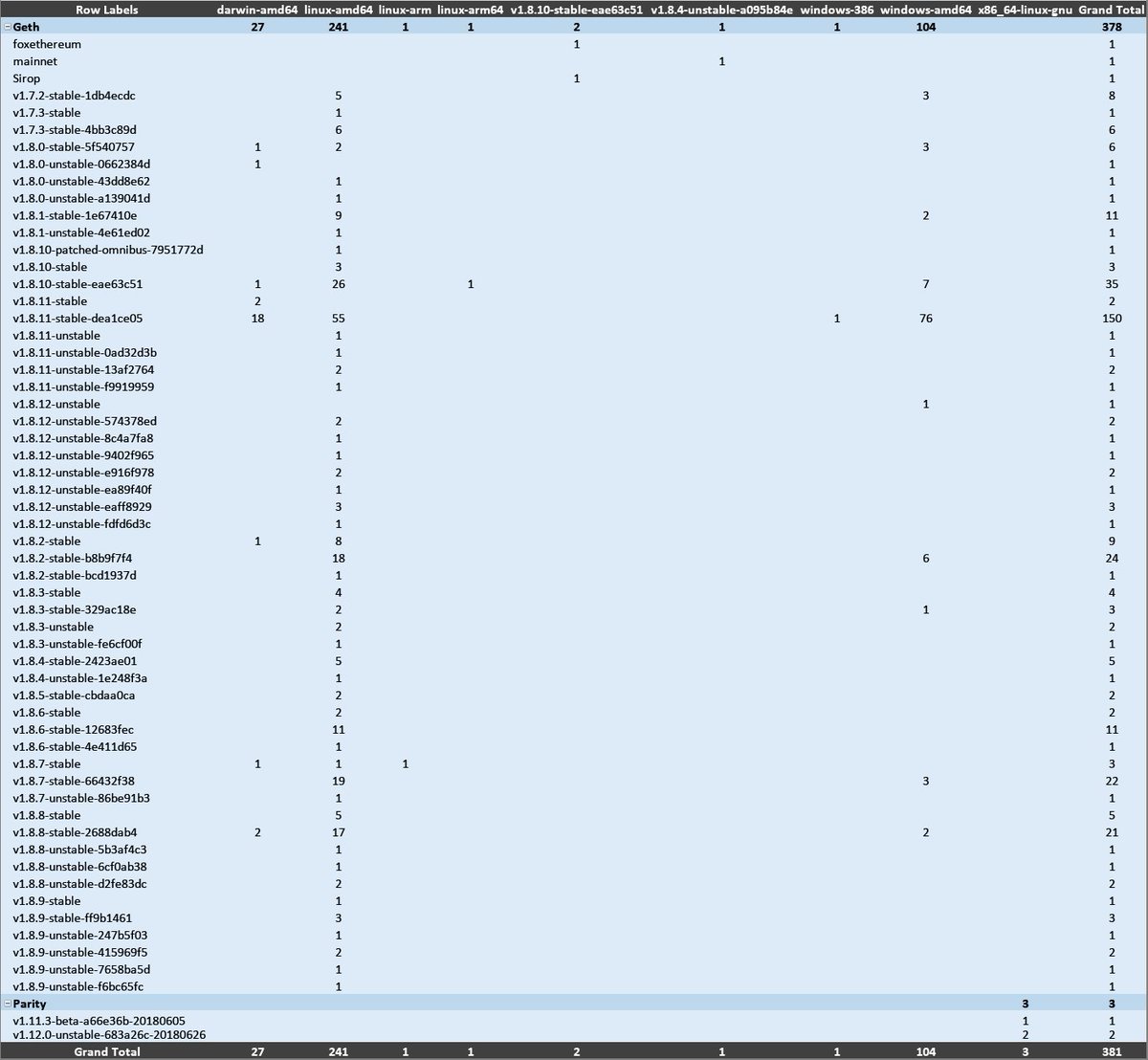Select value 381 in the Grand Total row
Image resolution: width=1148 pixels, height=1060 pixels.
[x=1112, y=1051]
